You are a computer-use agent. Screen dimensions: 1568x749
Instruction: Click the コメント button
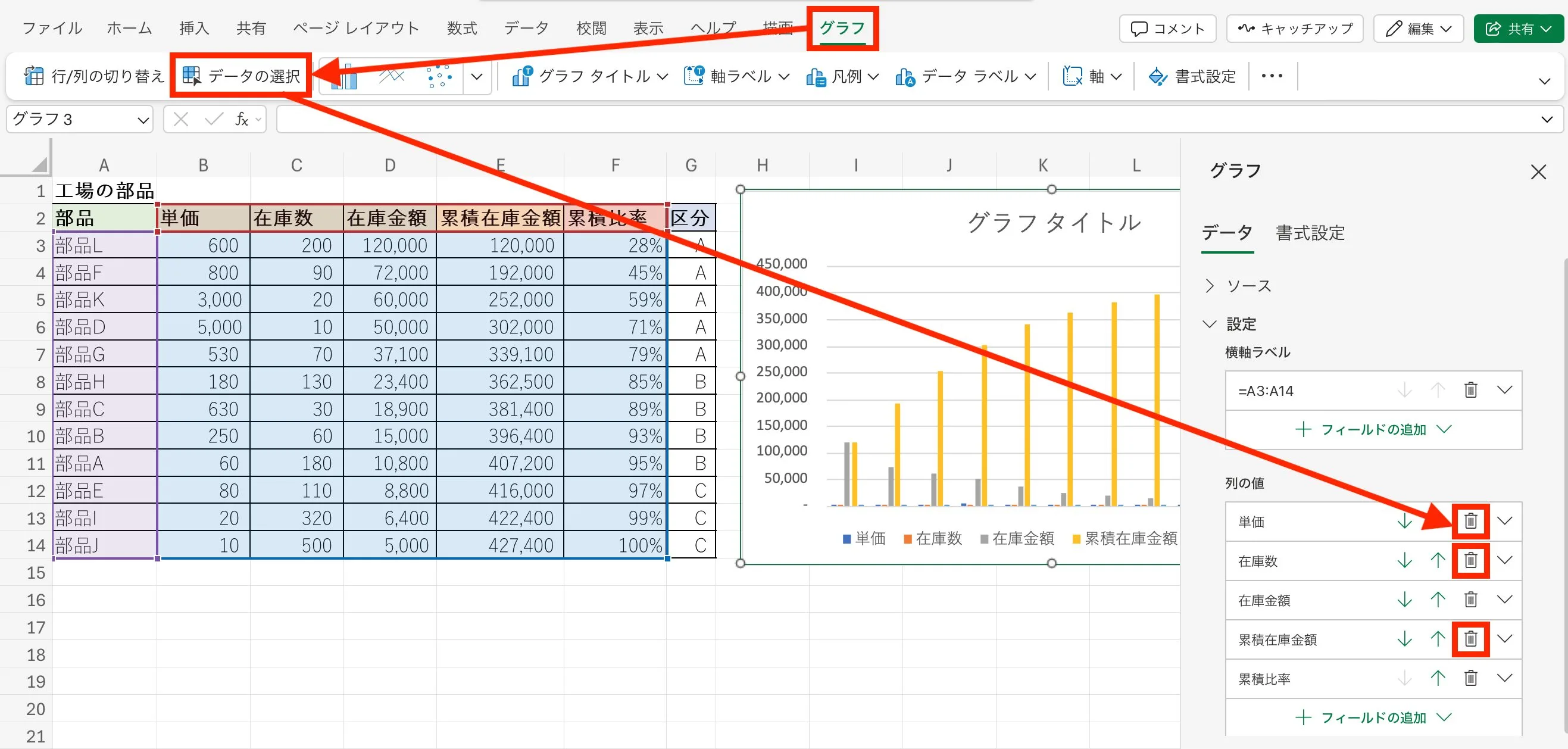tap(1167, 29)
